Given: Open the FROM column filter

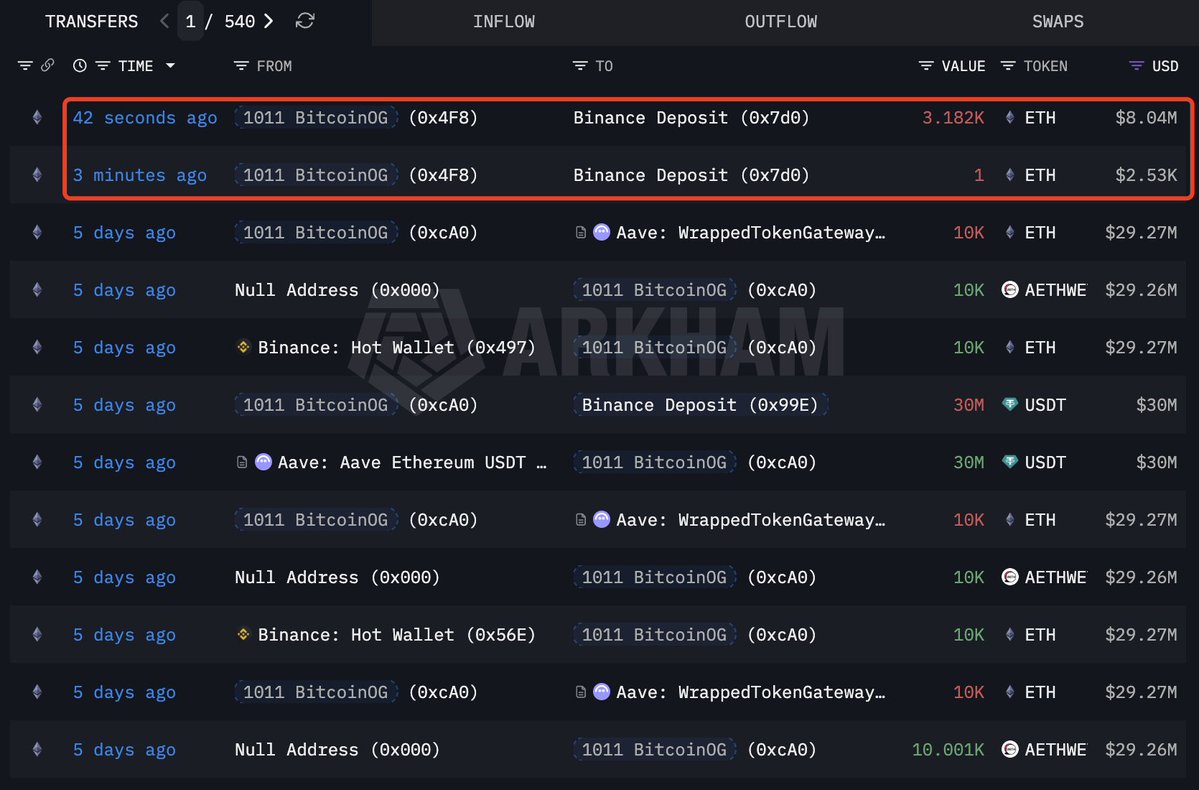Looking at the screenshot, I should click(241, 66).
